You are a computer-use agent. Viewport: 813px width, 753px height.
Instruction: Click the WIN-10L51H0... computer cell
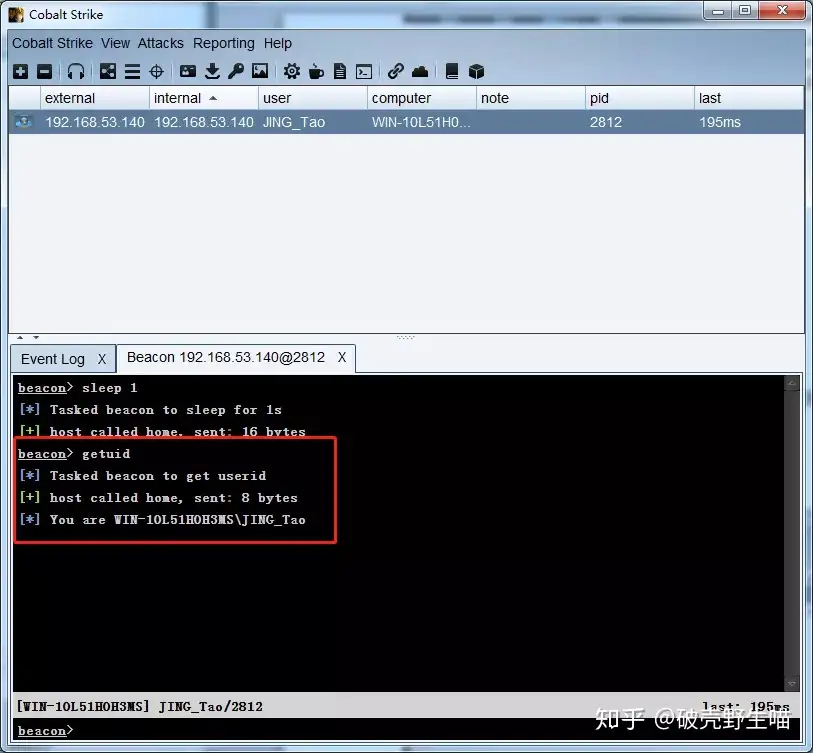pos(421,122)
